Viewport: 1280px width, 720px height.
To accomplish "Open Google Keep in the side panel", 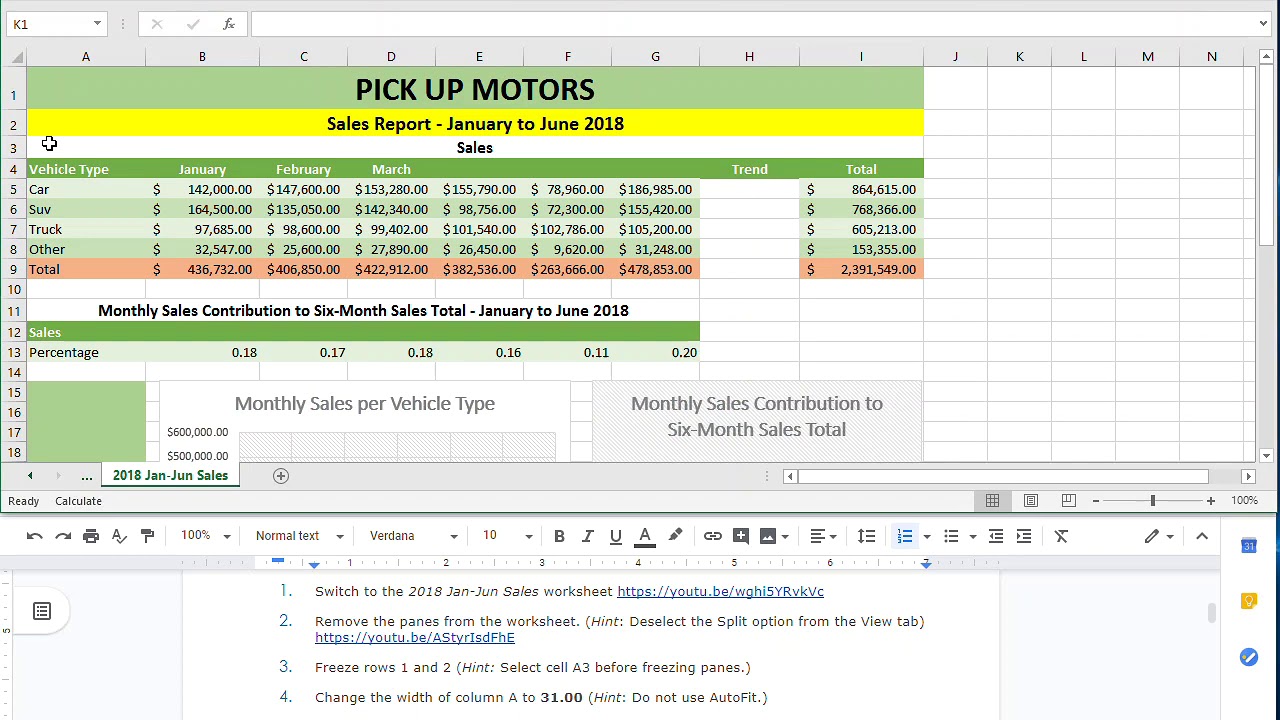I will pyautogui.click(x=1249, y=601).
